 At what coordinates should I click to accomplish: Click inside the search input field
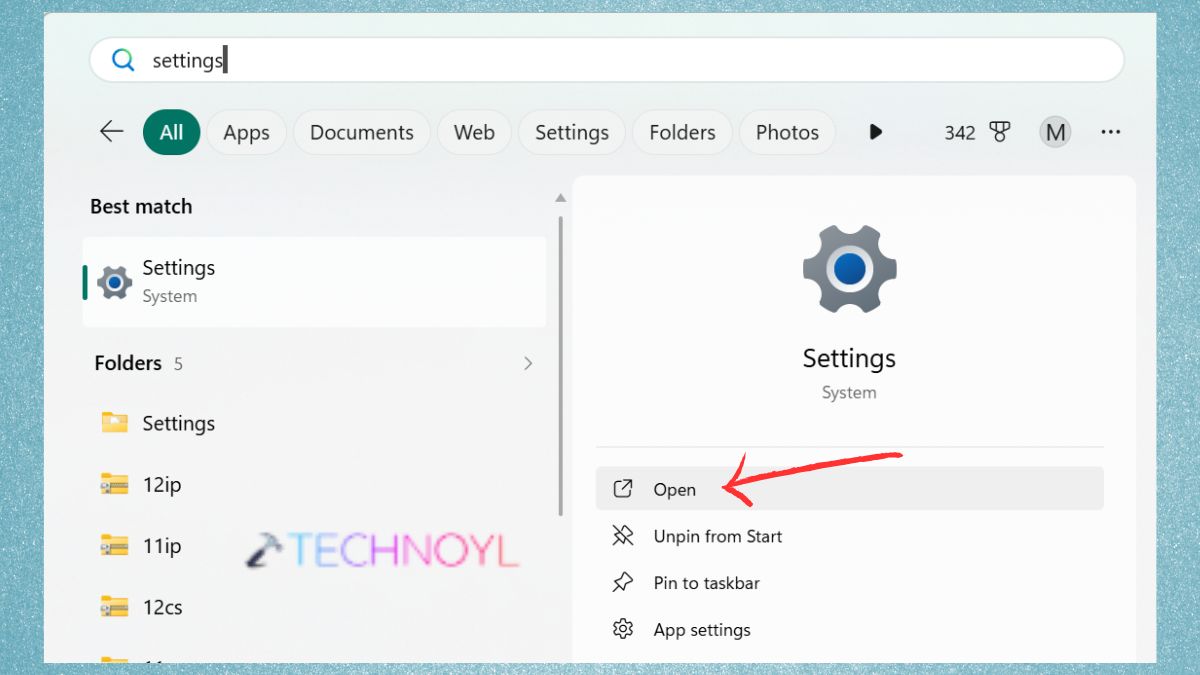pos(400,60)
